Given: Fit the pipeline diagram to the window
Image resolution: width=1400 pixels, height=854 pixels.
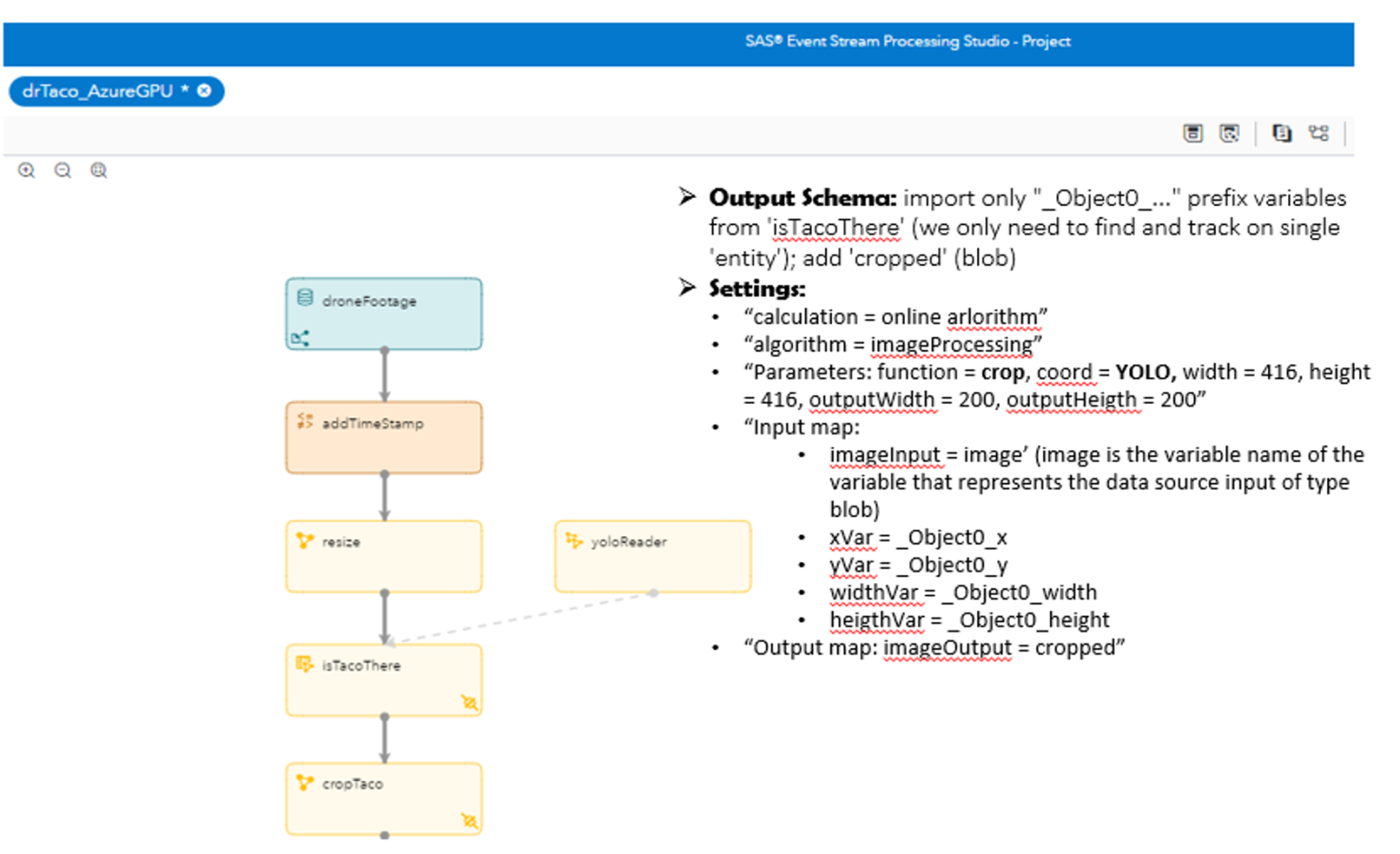Looking at the screenshot, I should (98, 170).
